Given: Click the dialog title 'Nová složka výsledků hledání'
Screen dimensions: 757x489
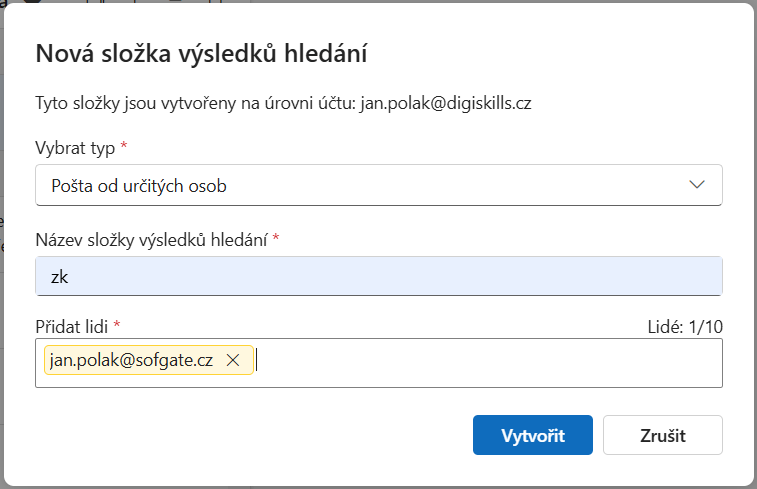Looking at the screenshot, I should tap(201, 54).
